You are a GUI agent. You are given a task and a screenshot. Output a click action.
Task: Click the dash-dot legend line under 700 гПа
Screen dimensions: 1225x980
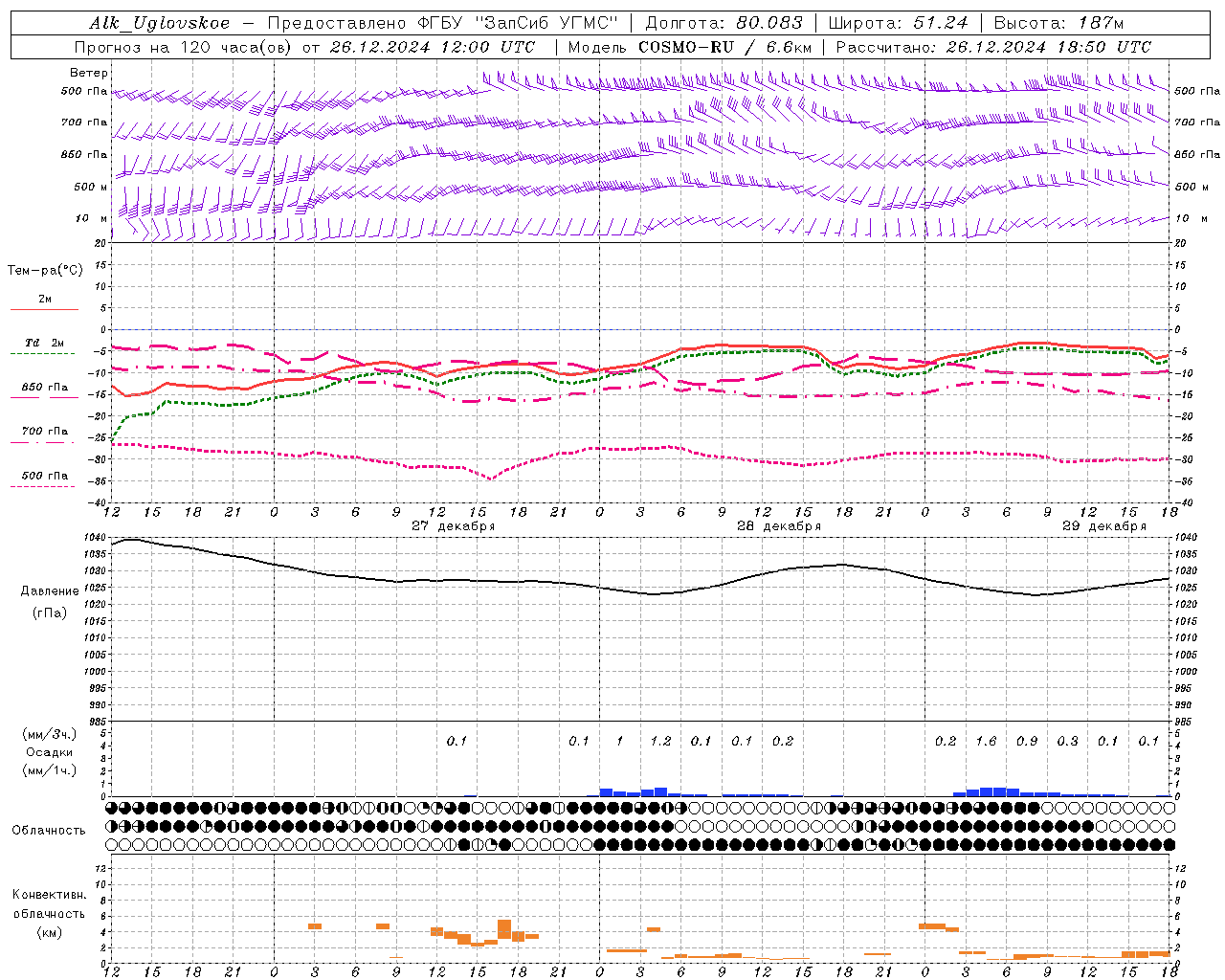click(x=42, y=442)
